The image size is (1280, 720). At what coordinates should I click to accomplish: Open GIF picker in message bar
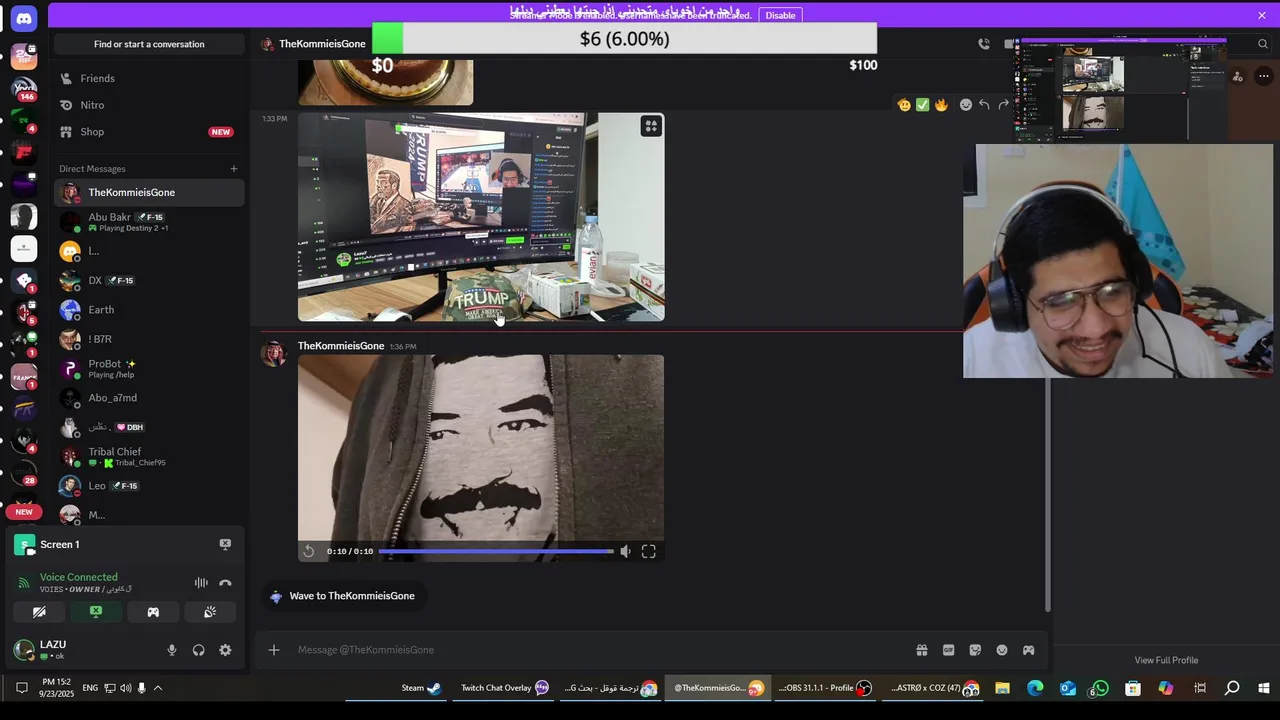point(949,650)
